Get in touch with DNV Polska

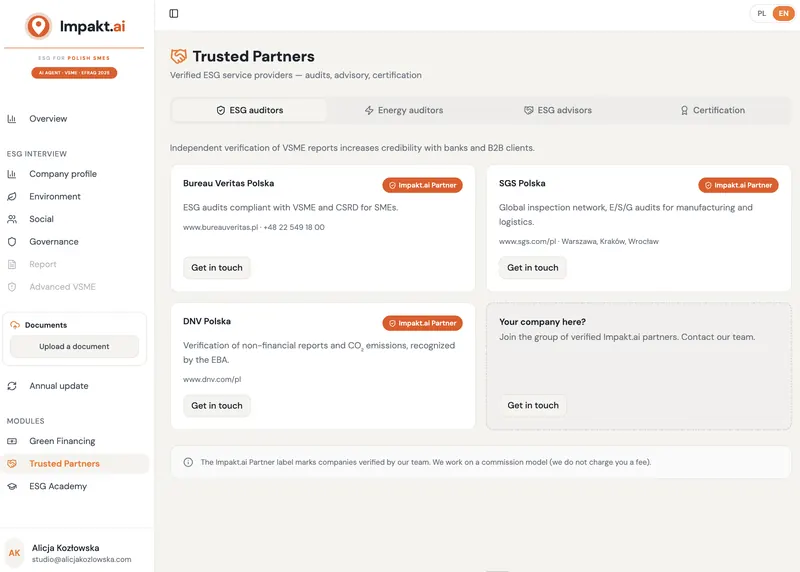coord(217,406)
